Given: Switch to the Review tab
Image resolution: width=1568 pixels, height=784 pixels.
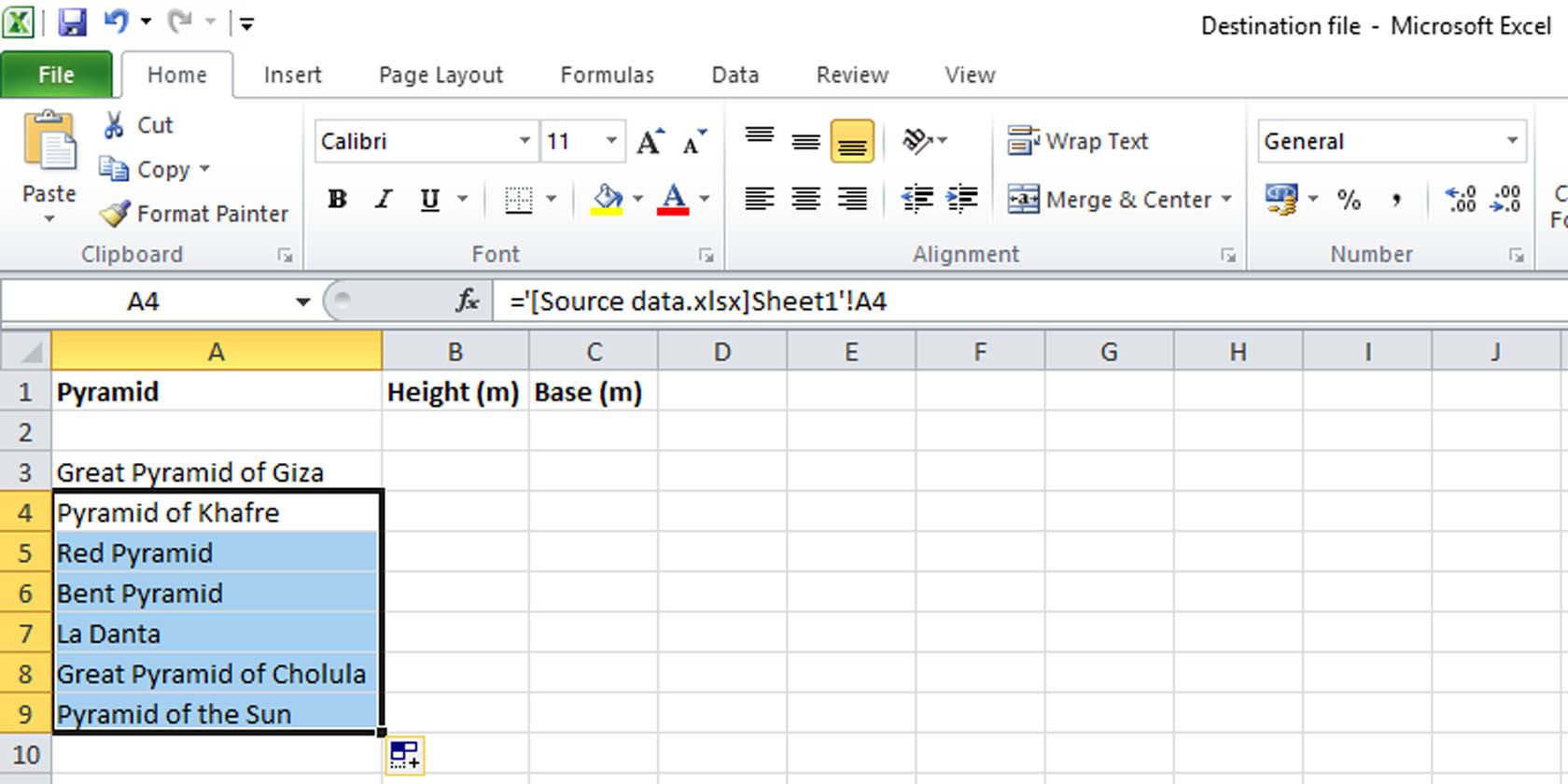Looking at the screenshot, I should 851,75.
